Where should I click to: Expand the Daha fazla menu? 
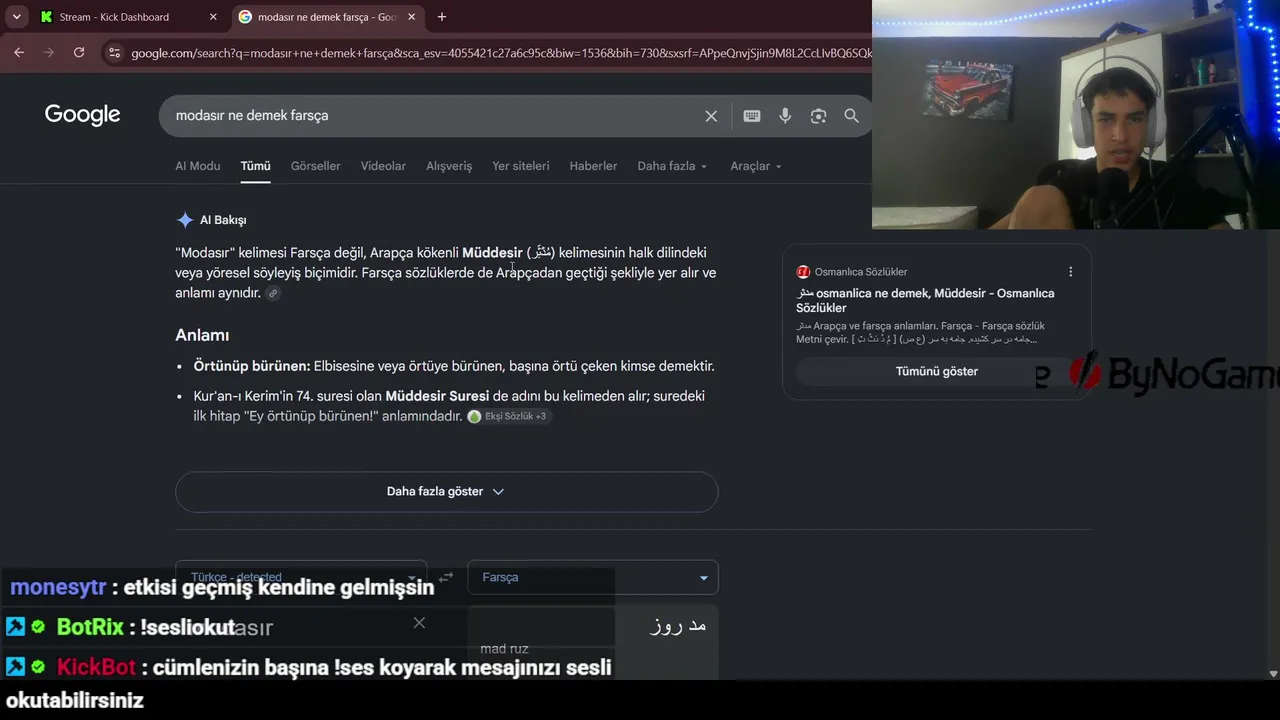672,166
